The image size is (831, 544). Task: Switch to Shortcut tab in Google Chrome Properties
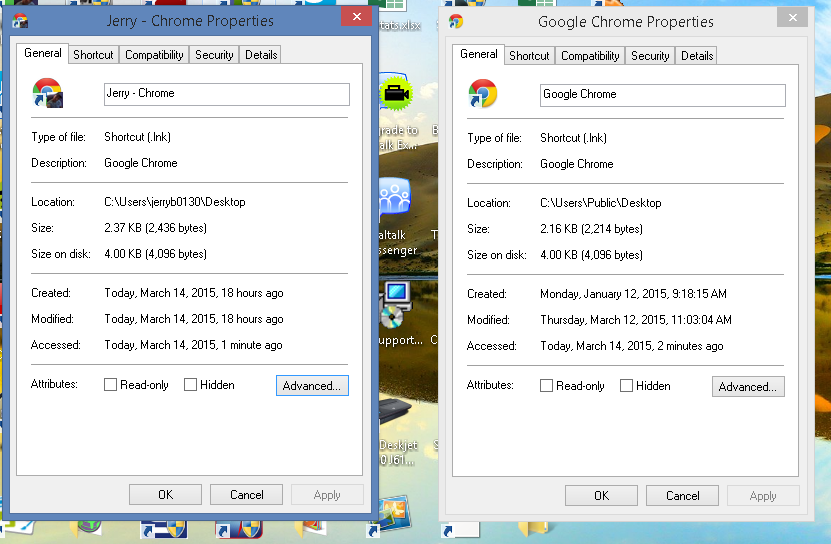point(529,56)
